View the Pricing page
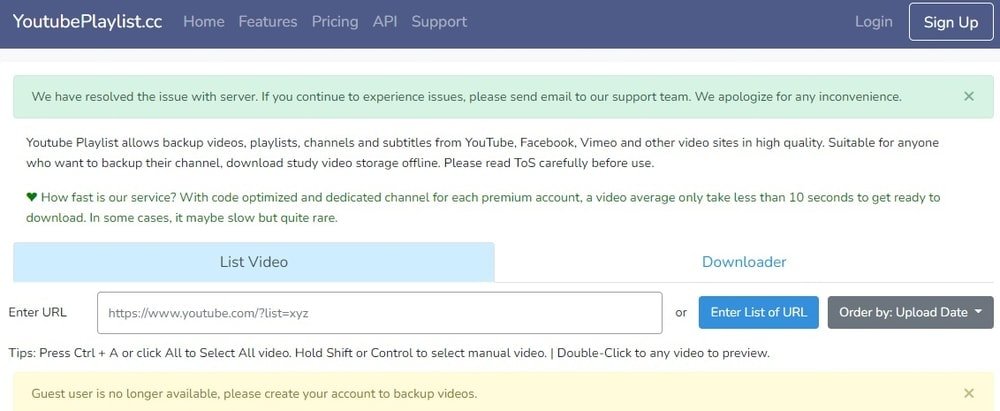1000x411 pixels. 335,21
